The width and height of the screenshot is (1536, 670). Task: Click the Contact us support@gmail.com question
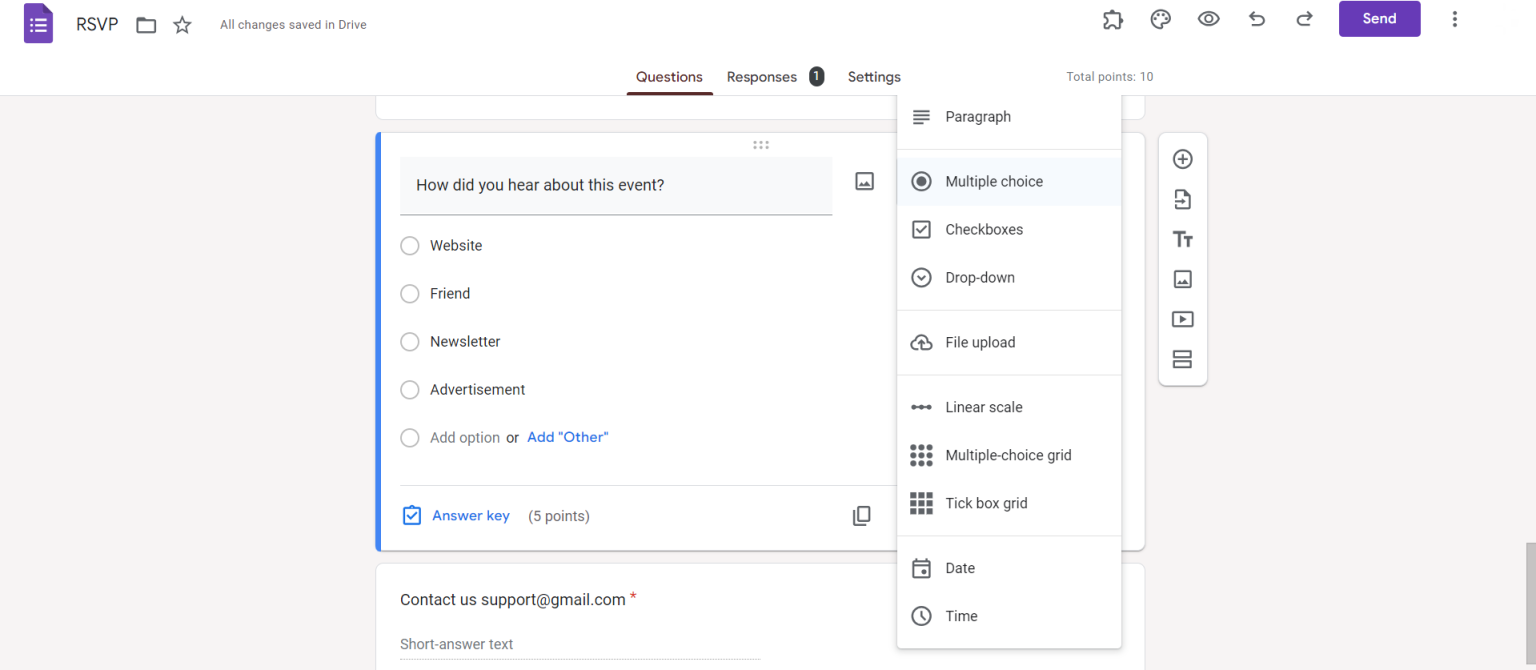[513, 599]
